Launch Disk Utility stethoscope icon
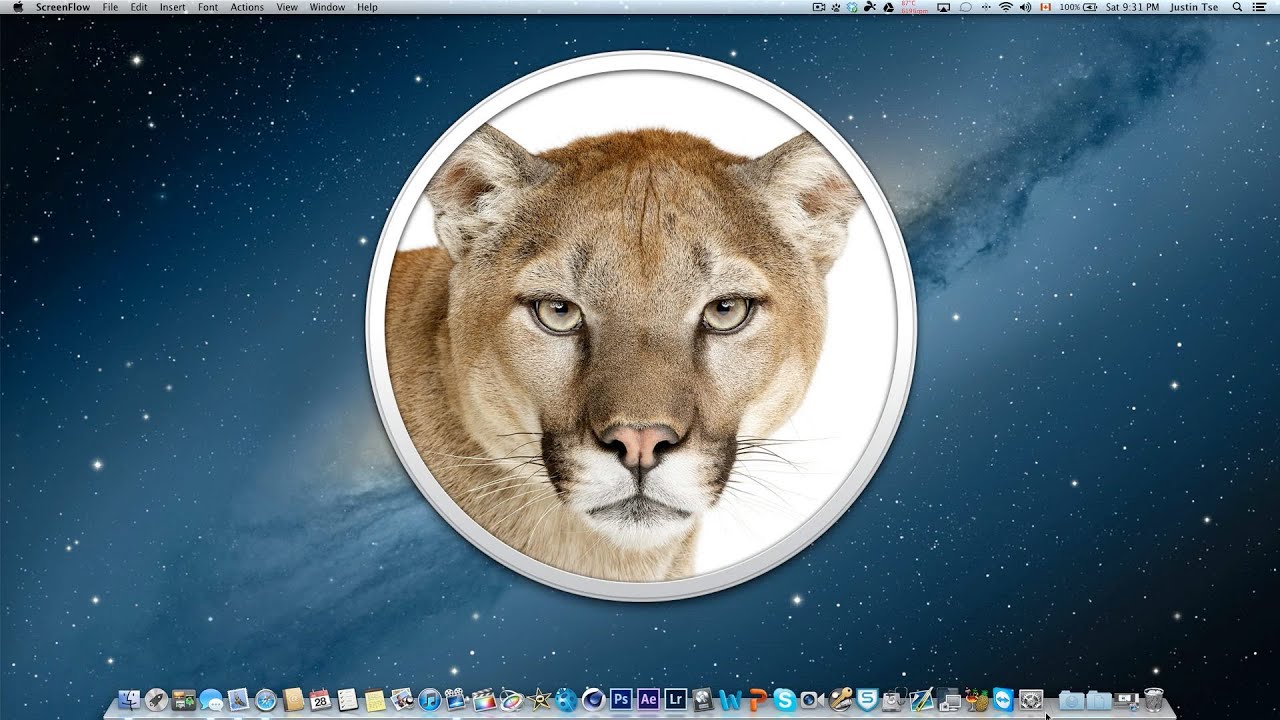This screenshot has height=720, width=1280. point(895,700)
